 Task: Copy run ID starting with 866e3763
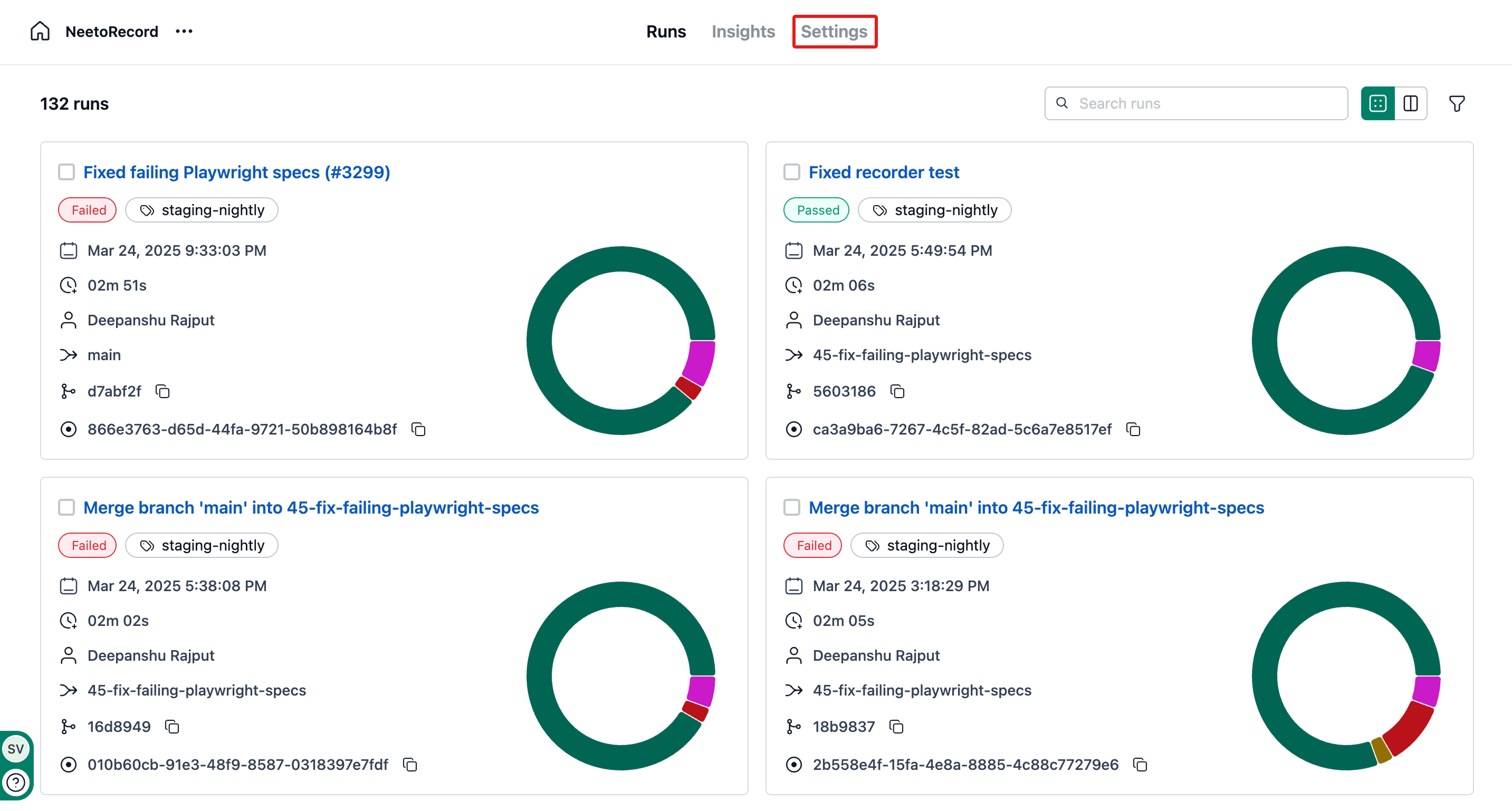418,429
